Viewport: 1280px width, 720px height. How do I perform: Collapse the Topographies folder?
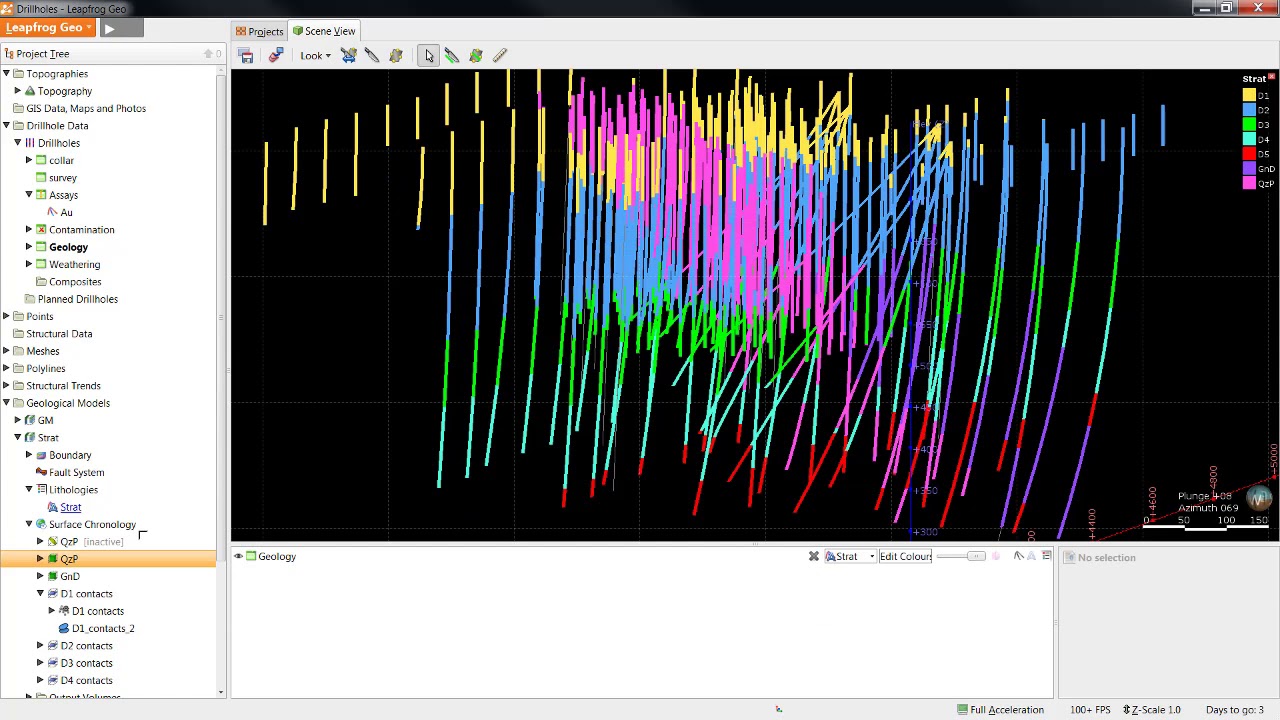point(6,74)
